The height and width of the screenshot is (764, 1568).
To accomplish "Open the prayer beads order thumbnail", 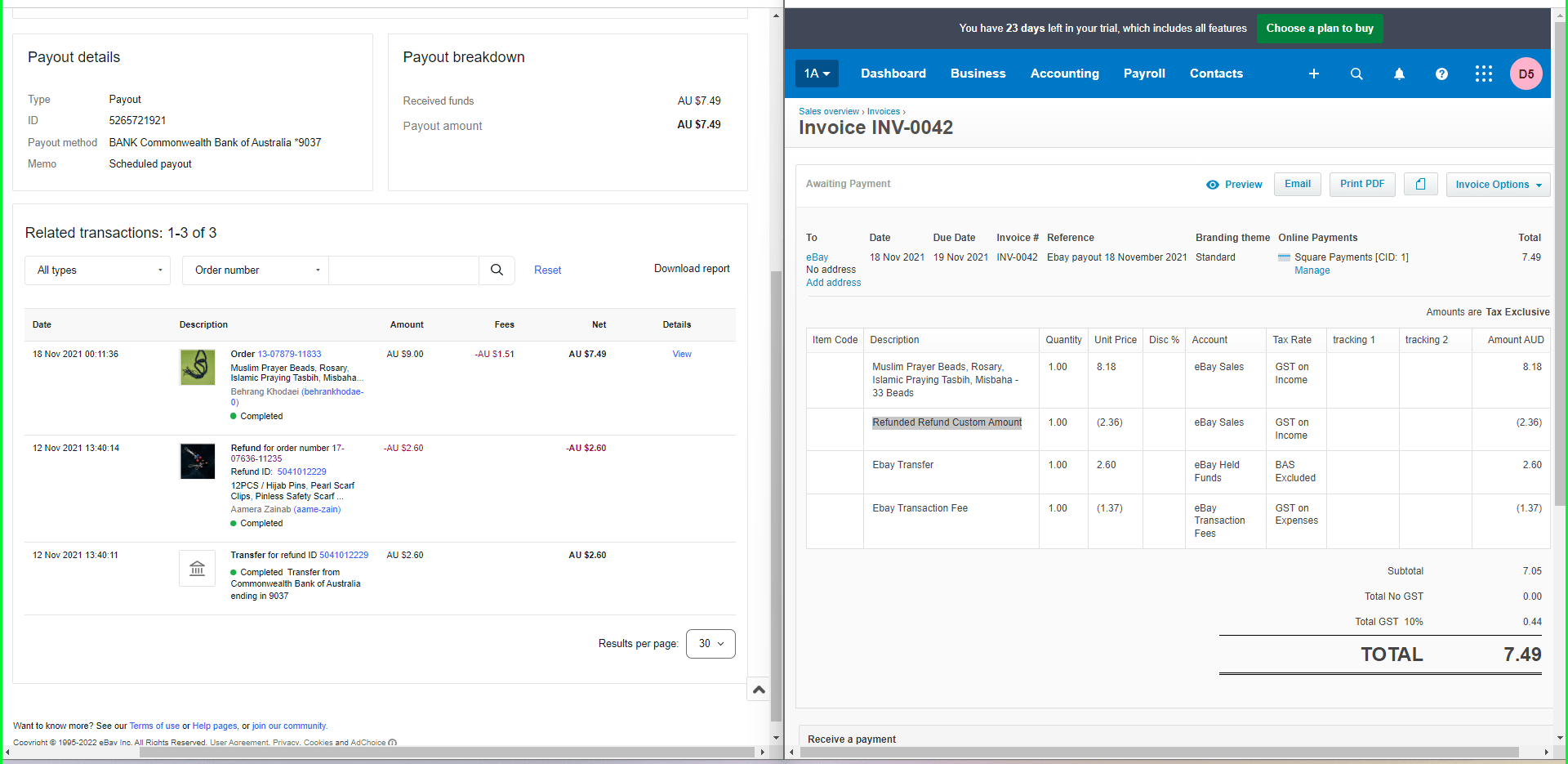I will click(x=198, y=367).
